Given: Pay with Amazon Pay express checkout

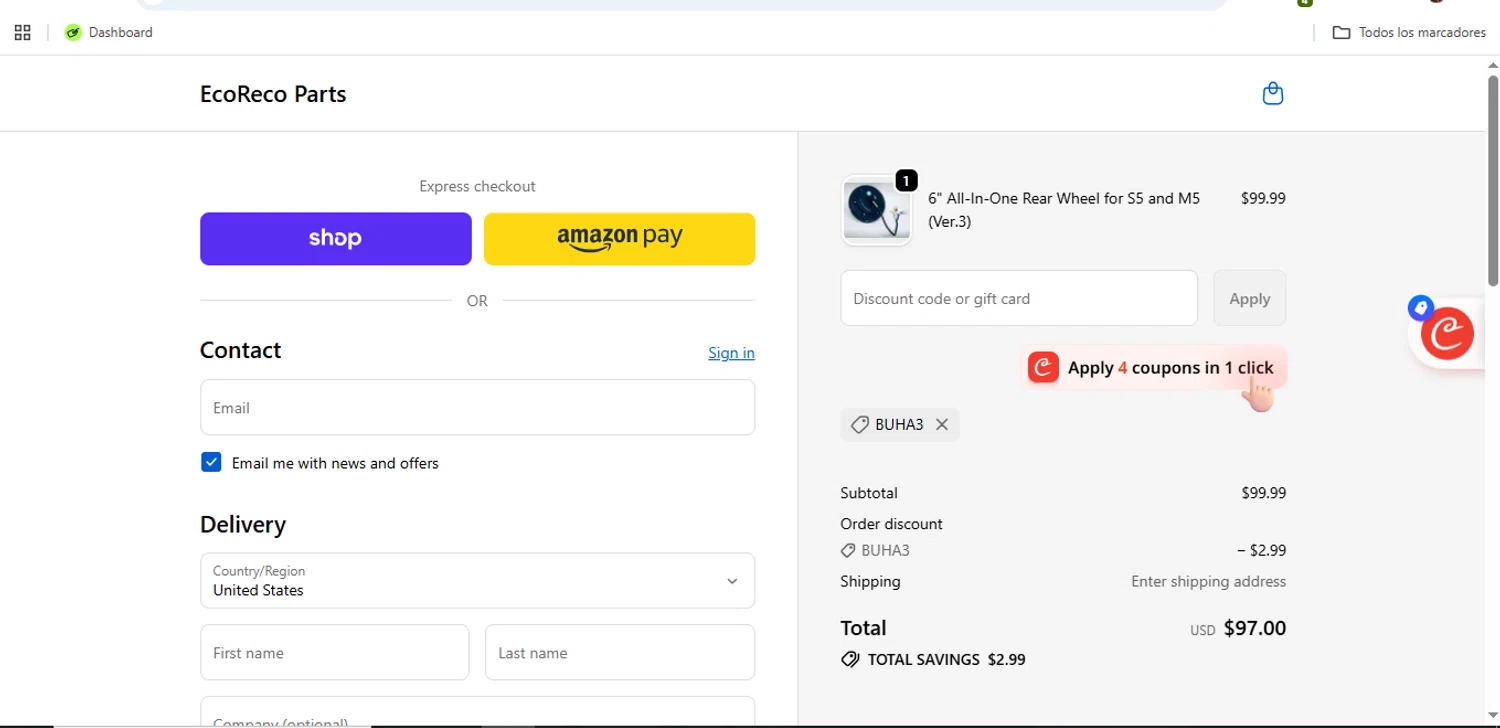Looking at the screenshot, I should [x=619, y=238].
